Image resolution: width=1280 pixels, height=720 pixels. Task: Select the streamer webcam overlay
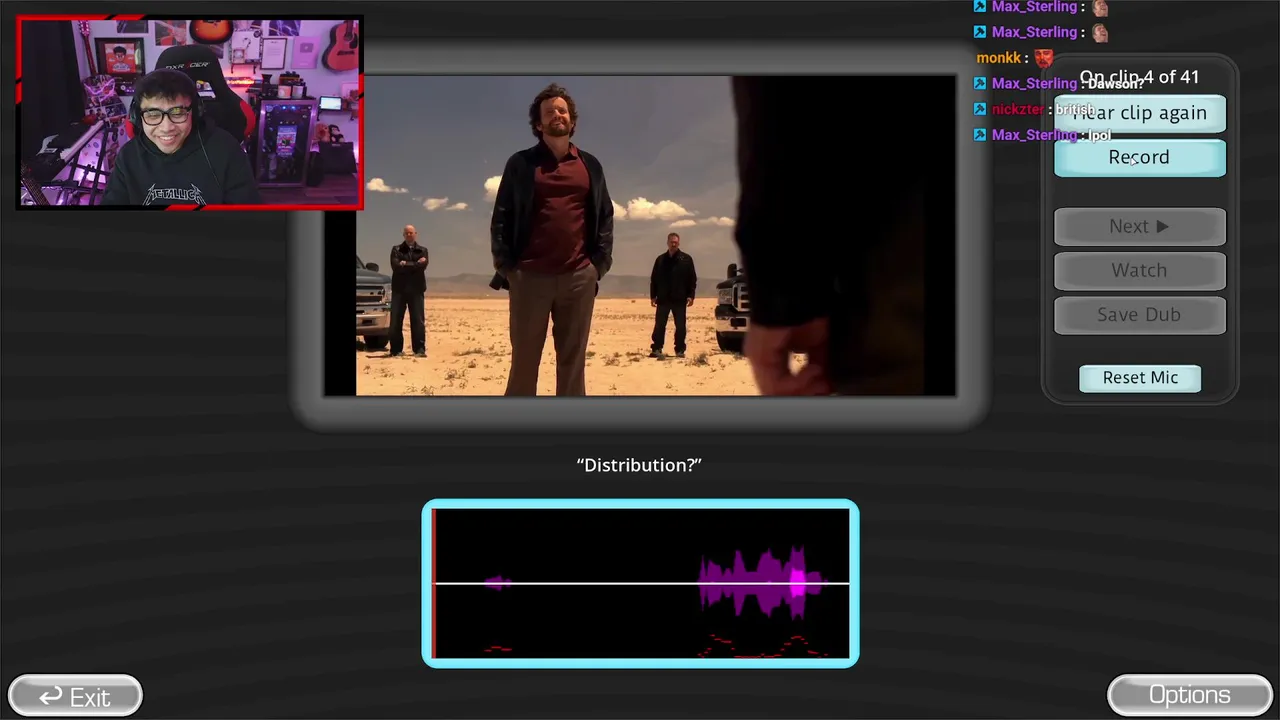[x=190, y=113]
